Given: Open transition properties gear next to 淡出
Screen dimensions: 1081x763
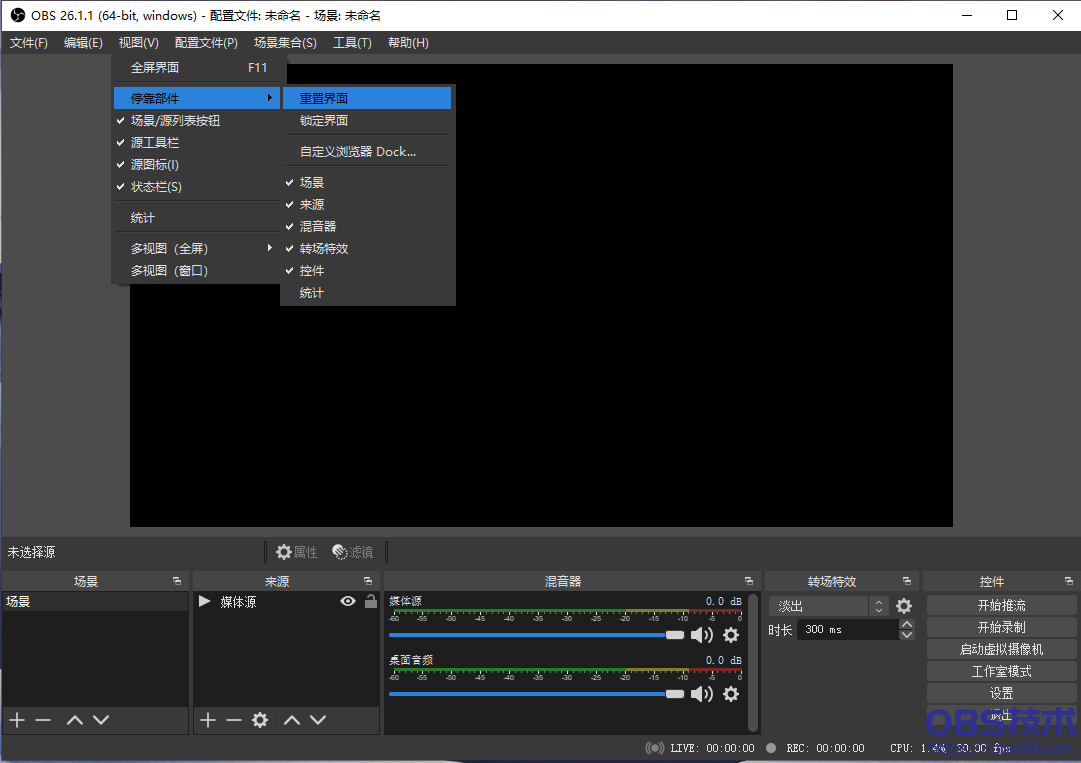Looking at the screenshot, I should [x=904, y=606].
